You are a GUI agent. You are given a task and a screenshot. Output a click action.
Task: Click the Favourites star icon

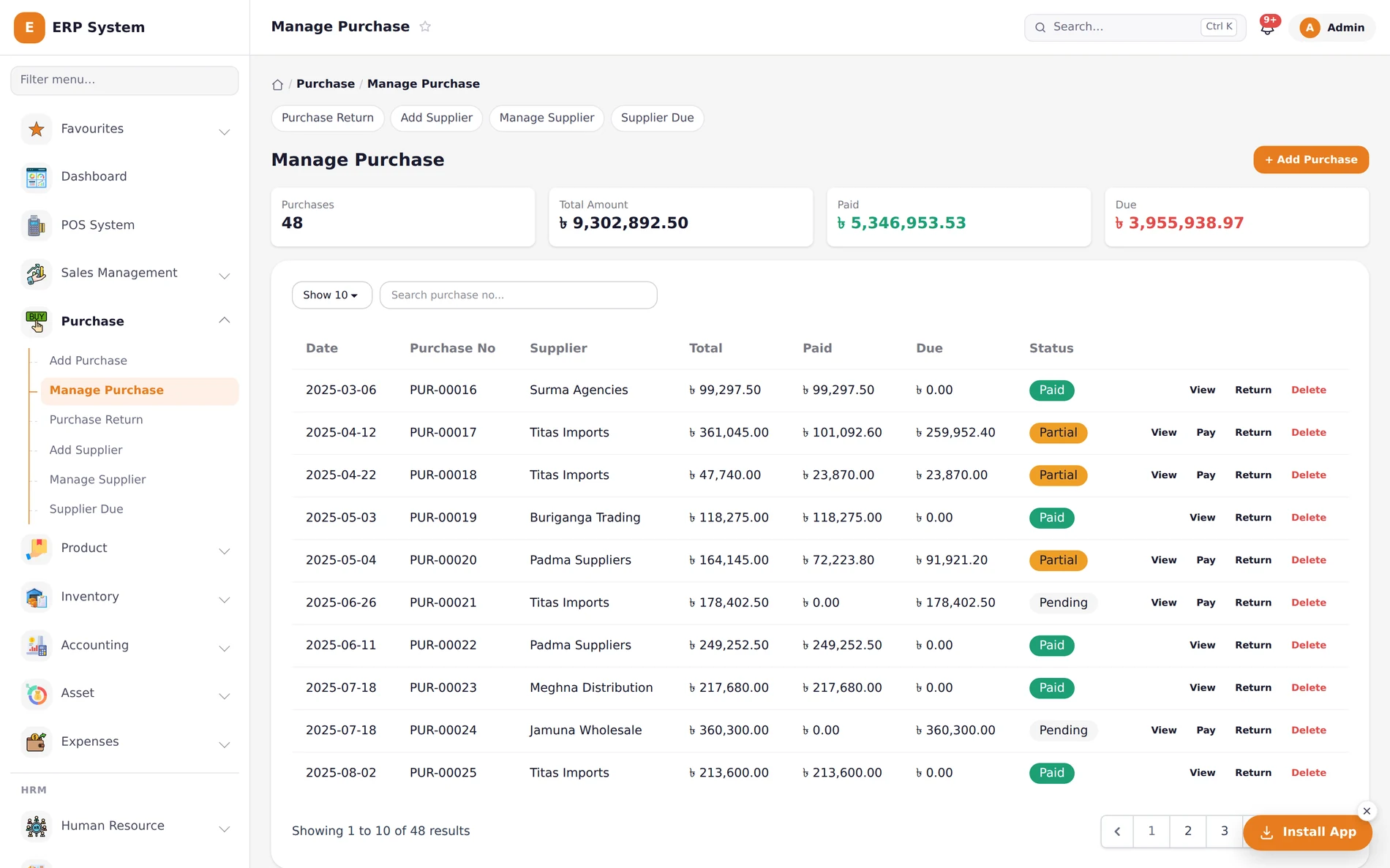click(x=36, y=129)
